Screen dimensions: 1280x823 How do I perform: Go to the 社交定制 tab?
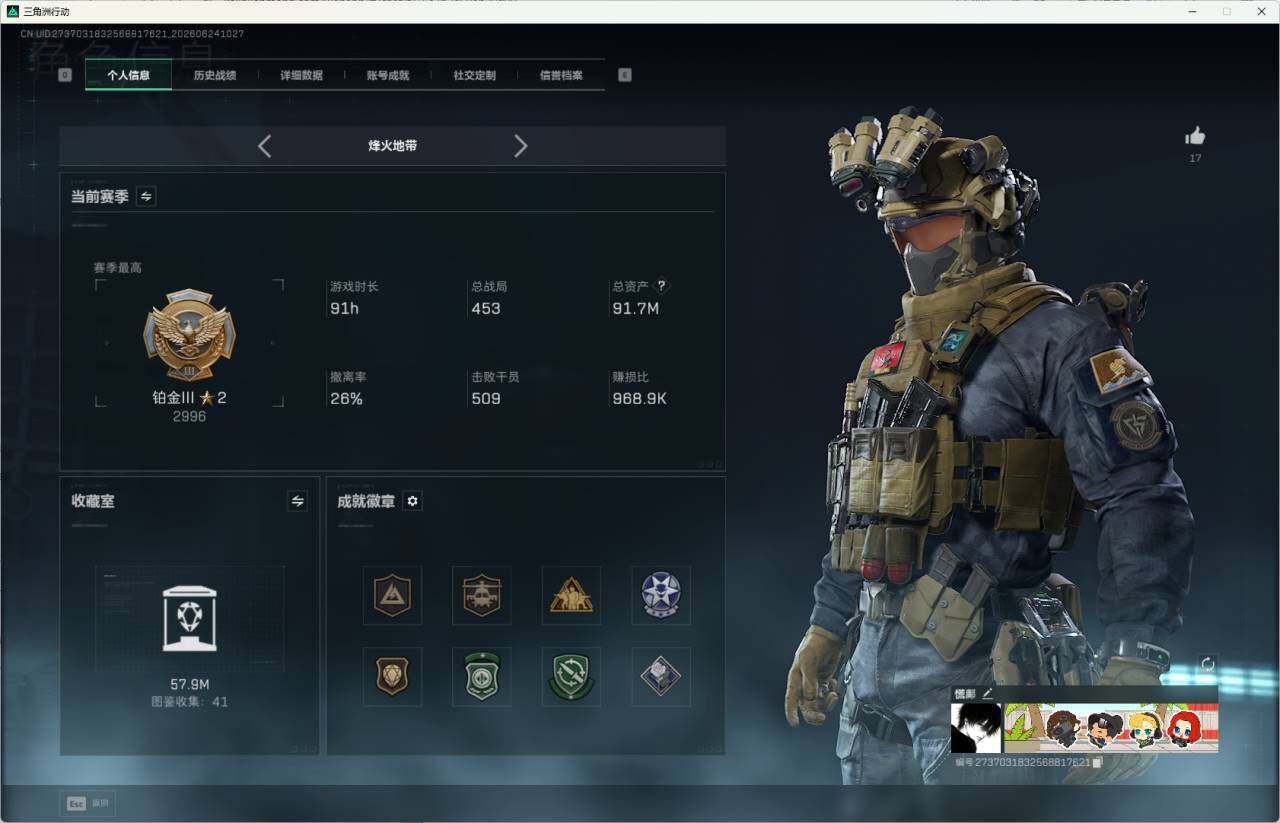[474, 75]
